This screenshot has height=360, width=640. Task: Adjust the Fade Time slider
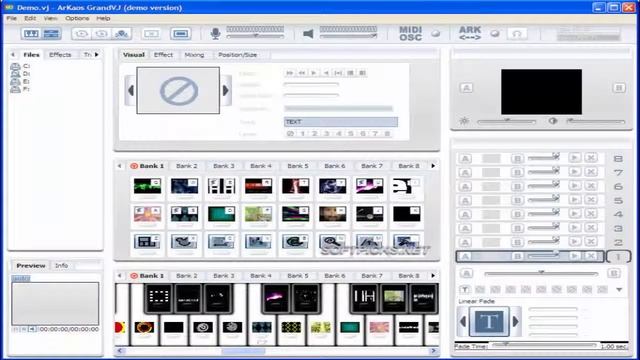pyautogui.click(x=544, y=345)
